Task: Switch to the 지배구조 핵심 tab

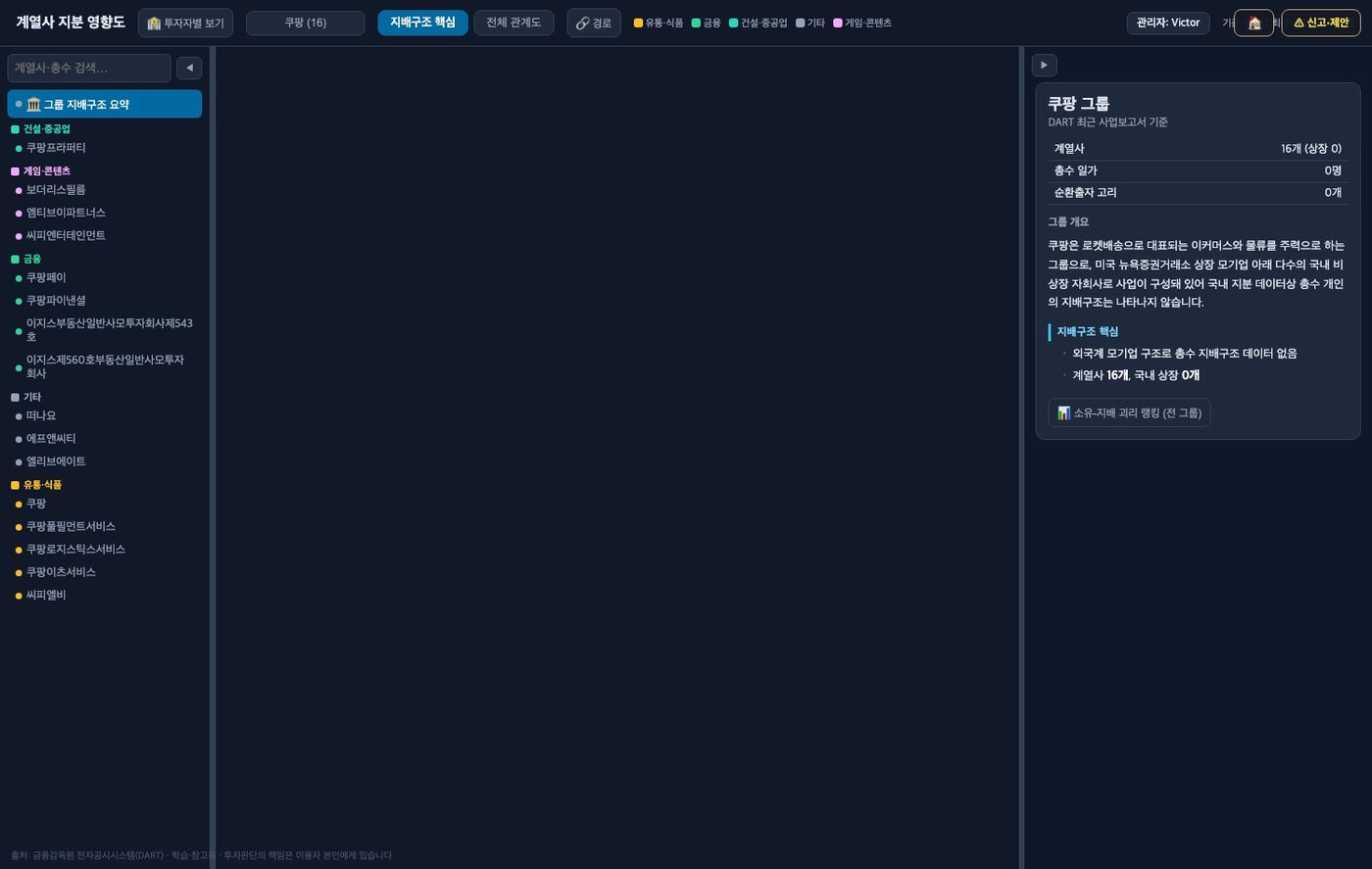Action: pyautogui.click(x=422, y=23)
